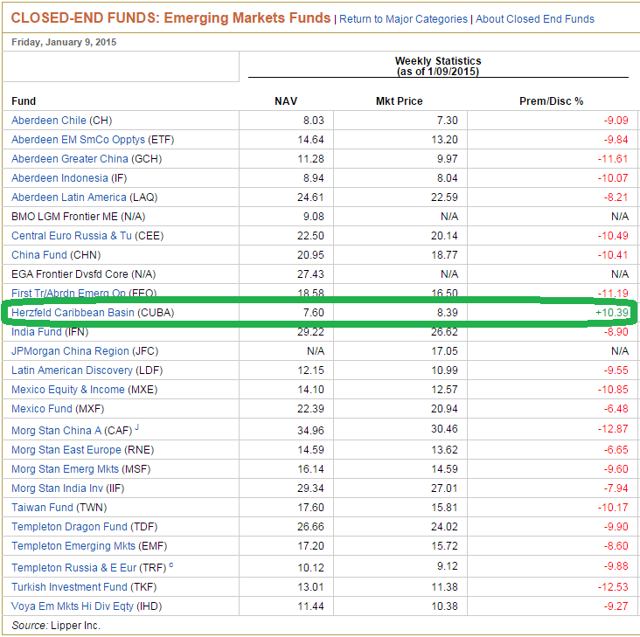Select Templeton Dragon Fund link
Image resolution: width=640 pixels, height=637 pixels.
tap(69, 527)
